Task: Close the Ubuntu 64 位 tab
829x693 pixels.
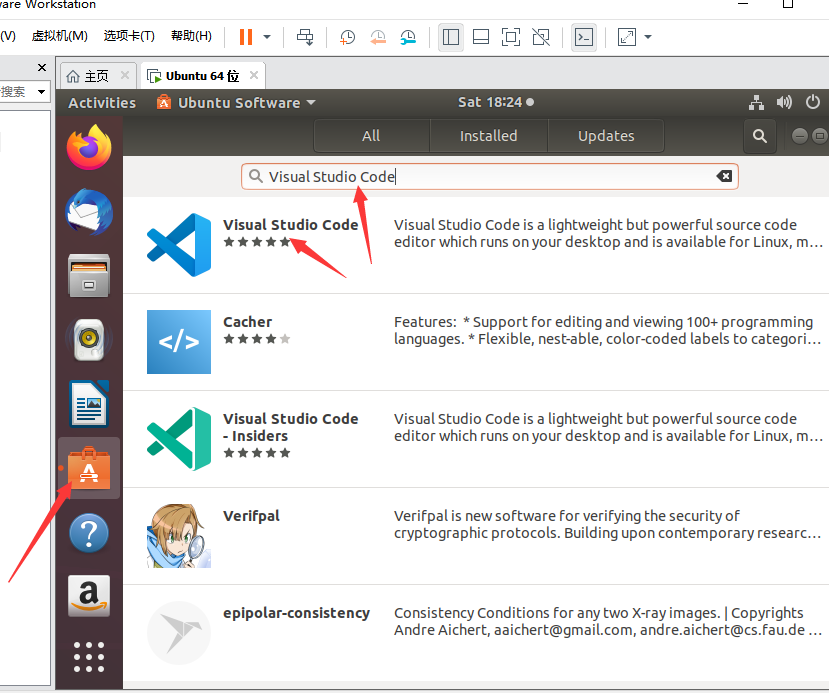Action: pos(254,75)
